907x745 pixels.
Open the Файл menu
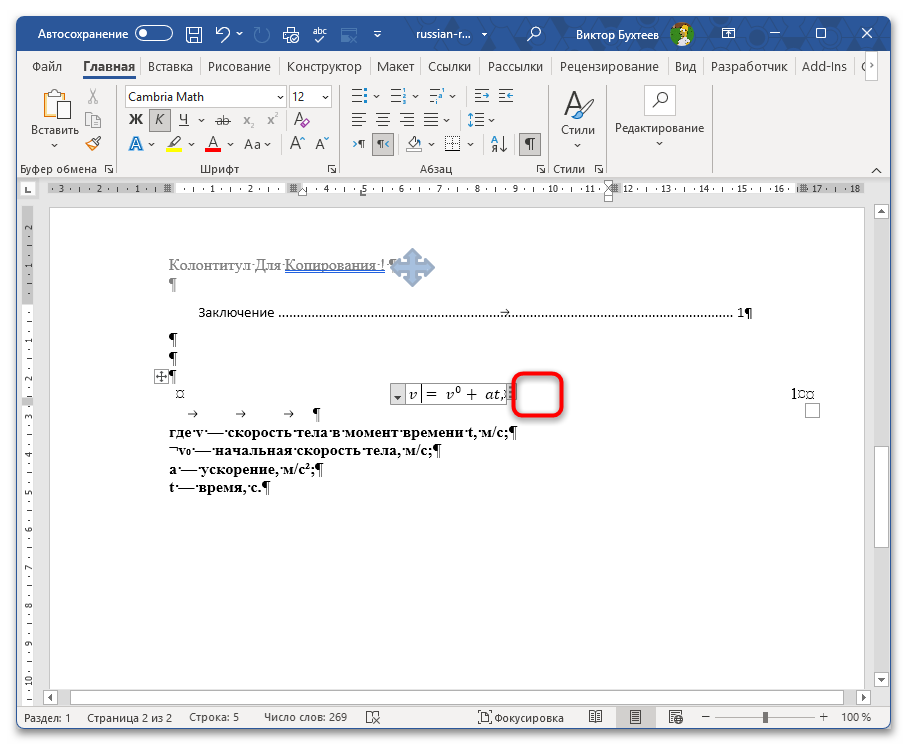tap(47, 67)
